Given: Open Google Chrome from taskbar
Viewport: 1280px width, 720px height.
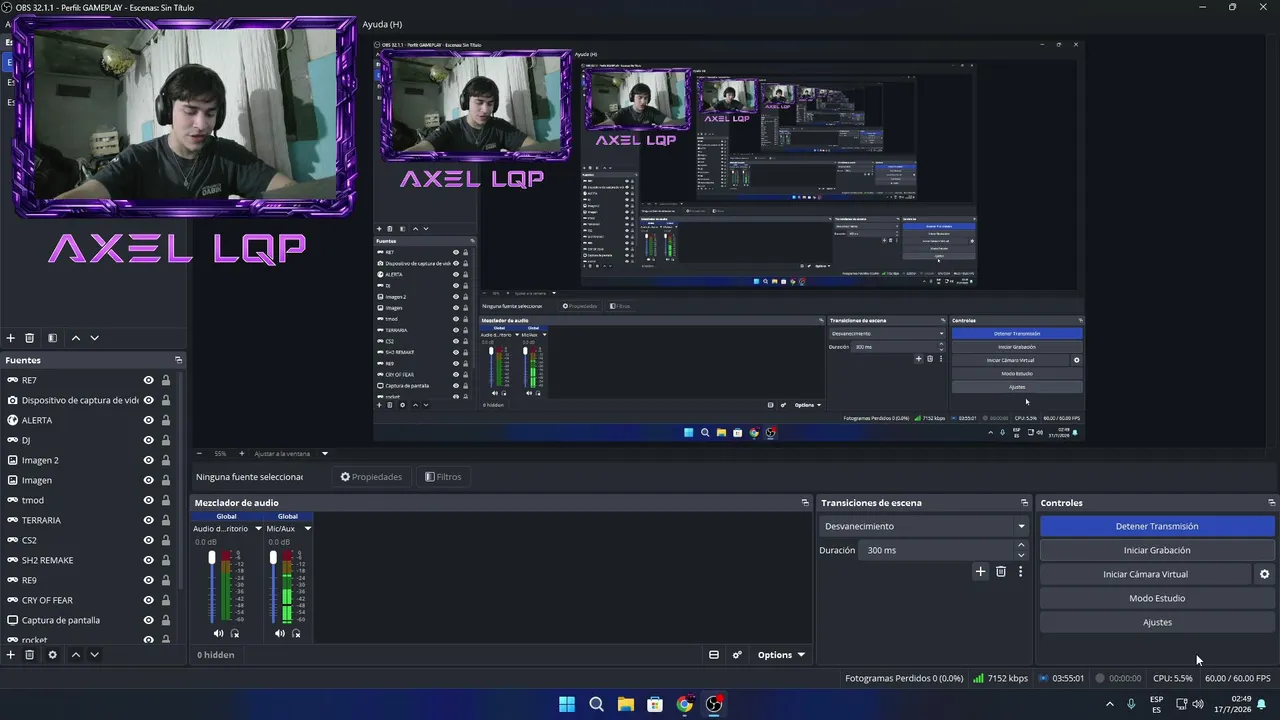Looking at the screenshot, I should tap(684, 704).
